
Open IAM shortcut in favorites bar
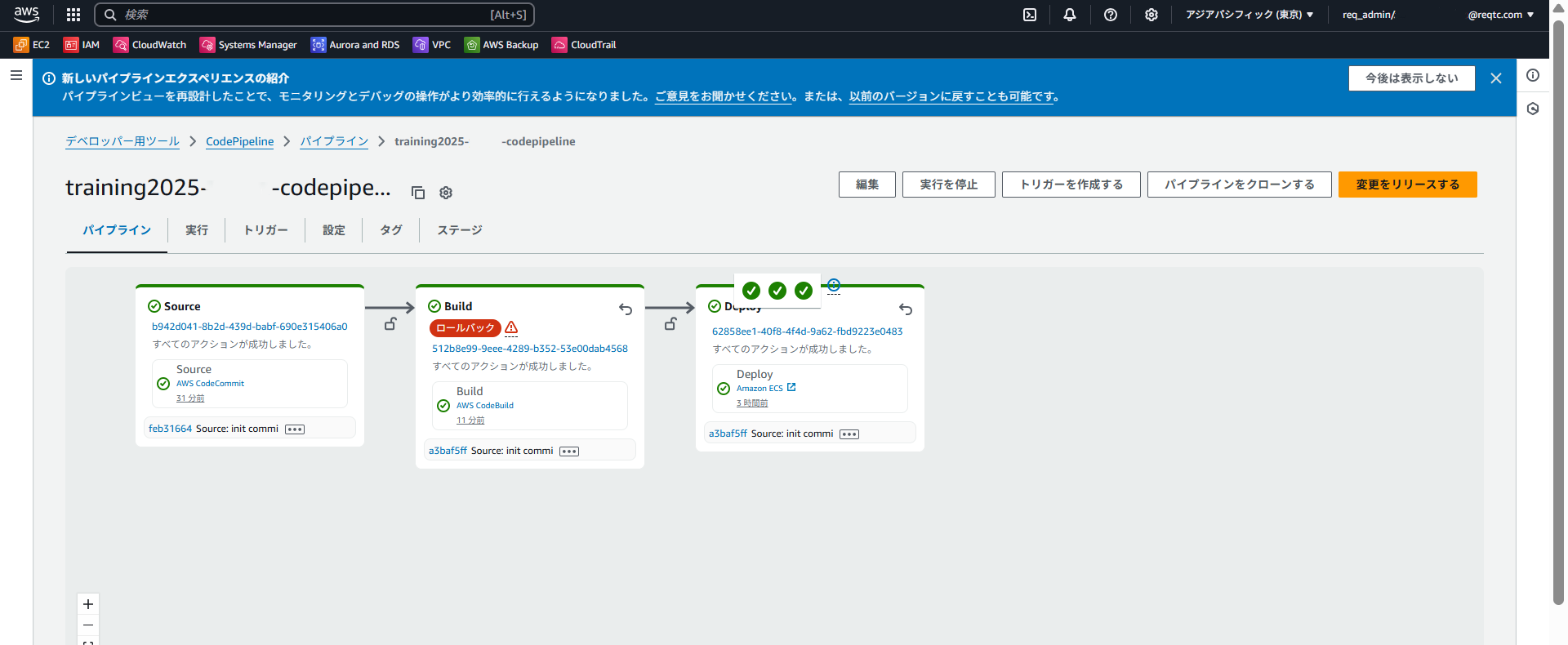coord(82,45)
